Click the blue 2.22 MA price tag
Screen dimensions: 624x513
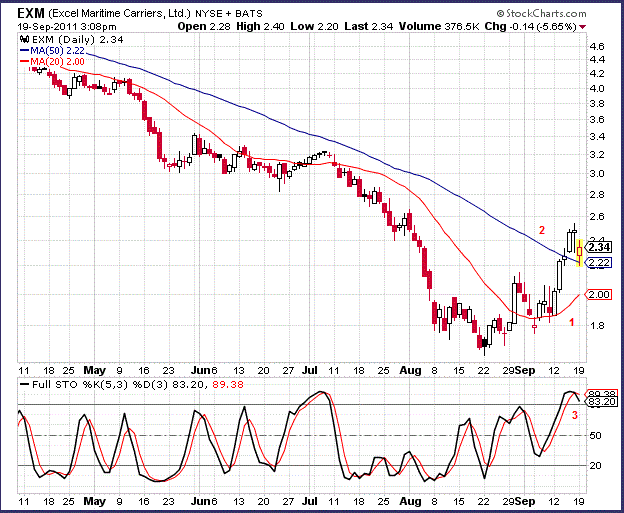click(599, 263)
